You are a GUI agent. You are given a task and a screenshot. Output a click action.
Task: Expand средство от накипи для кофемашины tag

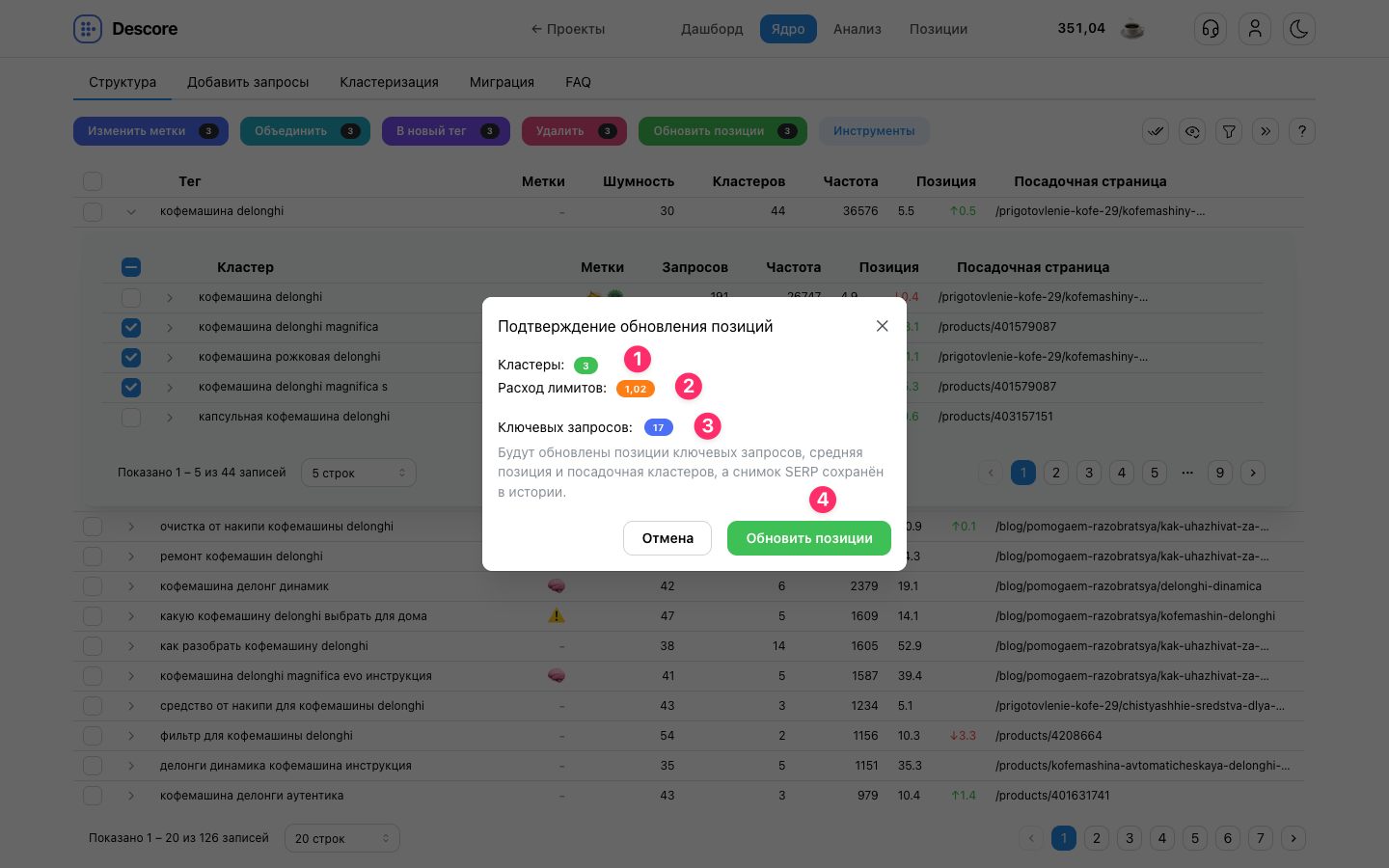point(131,706)
